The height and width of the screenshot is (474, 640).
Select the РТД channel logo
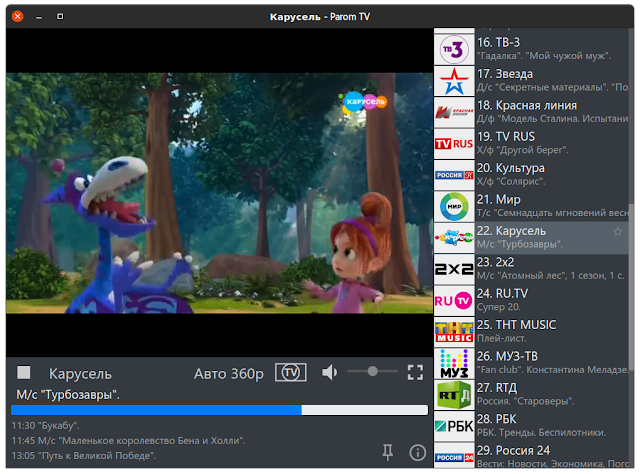pos(454,395)
